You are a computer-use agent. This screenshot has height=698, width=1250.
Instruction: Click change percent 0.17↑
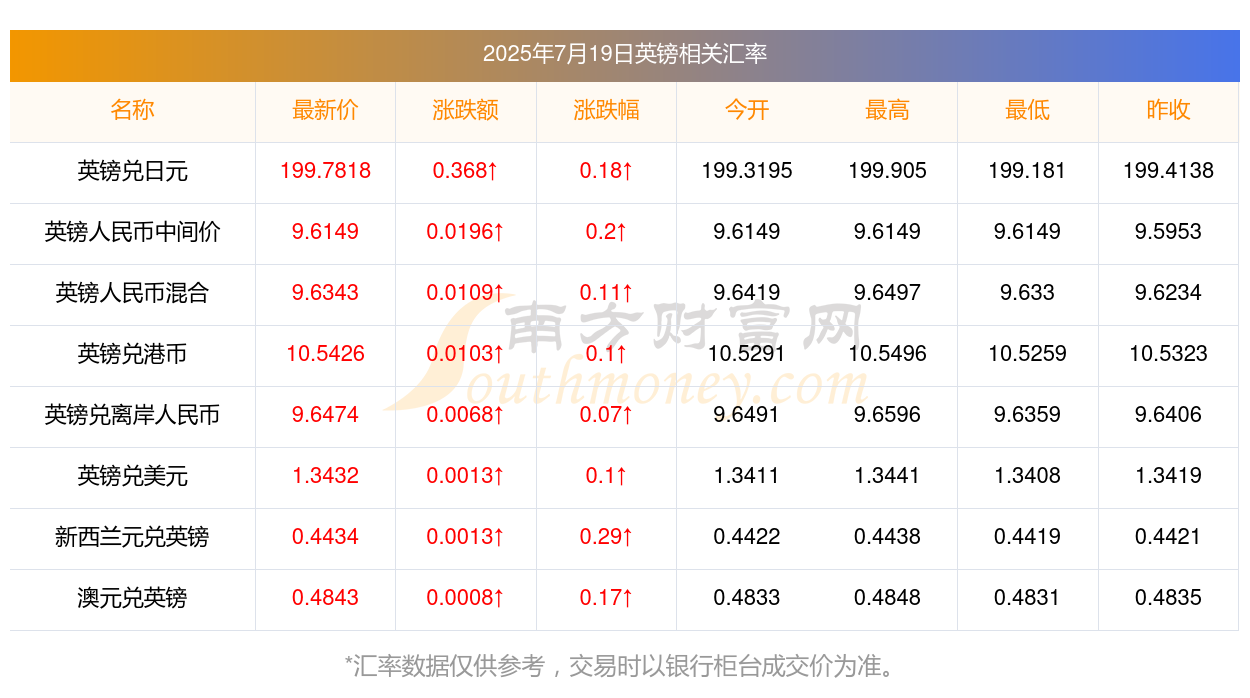(x=606, y=598)
